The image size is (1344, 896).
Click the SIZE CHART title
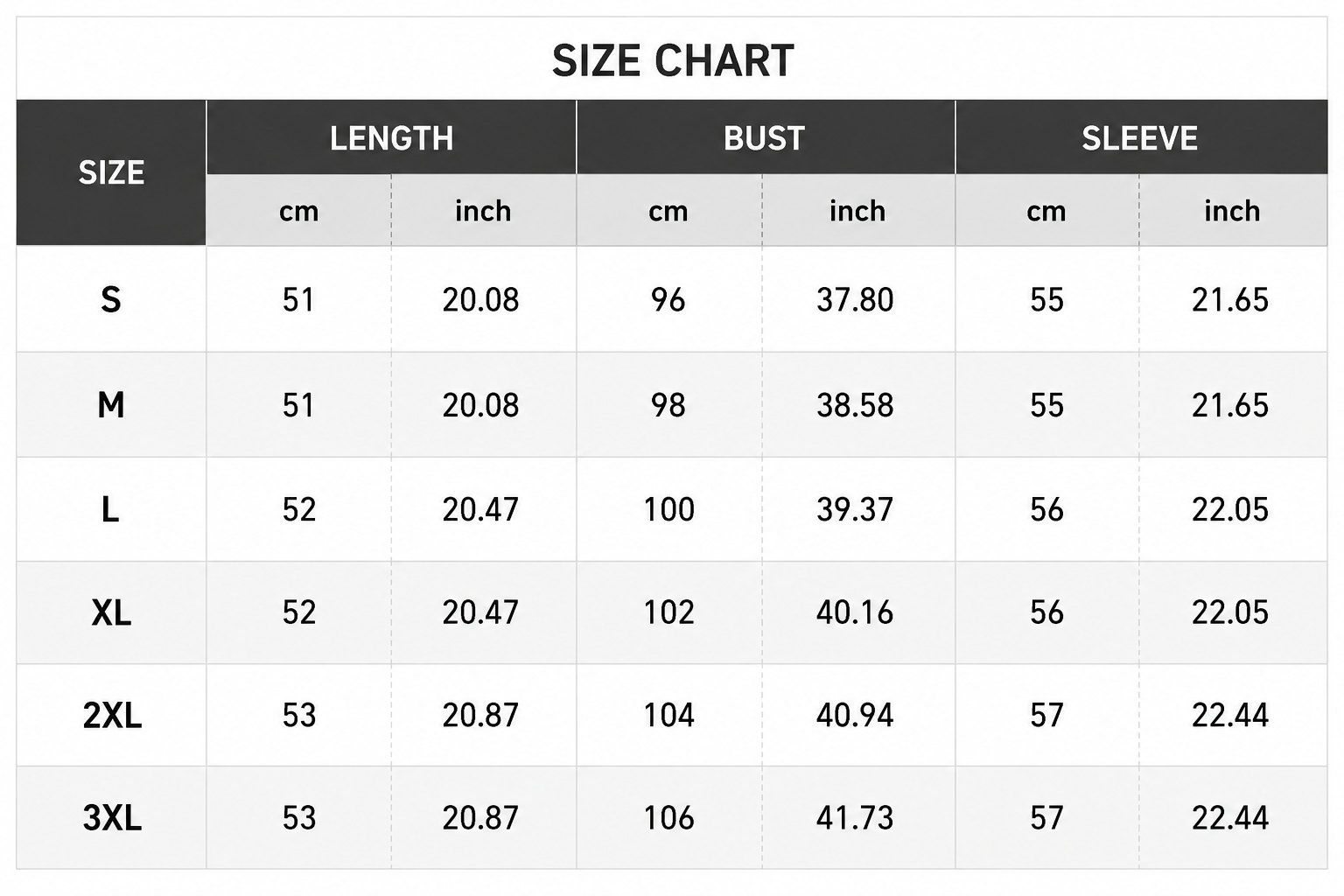[673, 61]
